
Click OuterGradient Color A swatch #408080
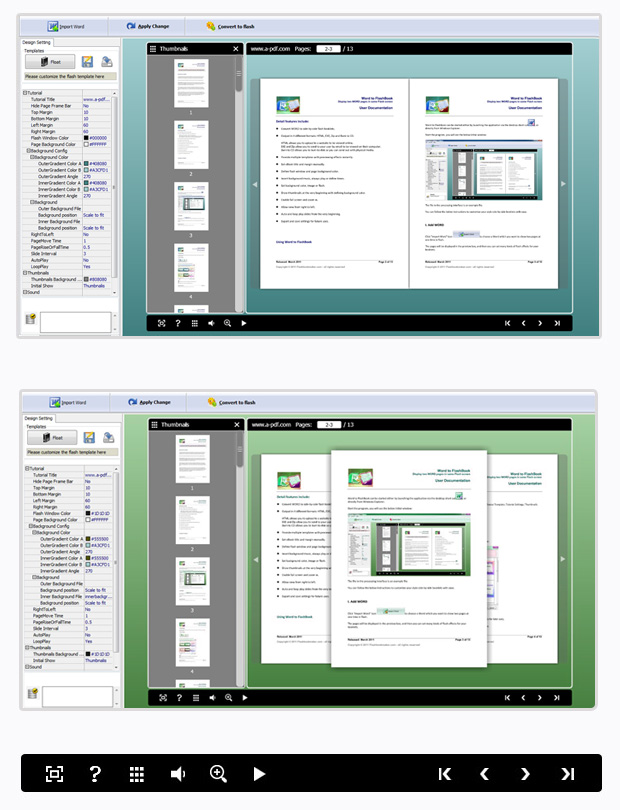tap(86, 164)
